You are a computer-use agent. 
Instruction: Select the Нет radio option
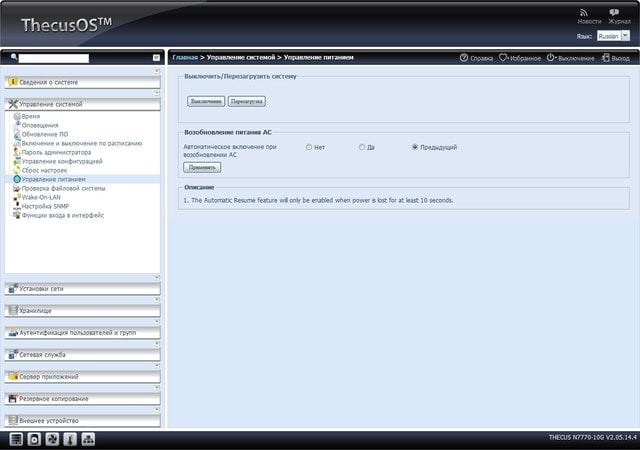coord(309,147)
